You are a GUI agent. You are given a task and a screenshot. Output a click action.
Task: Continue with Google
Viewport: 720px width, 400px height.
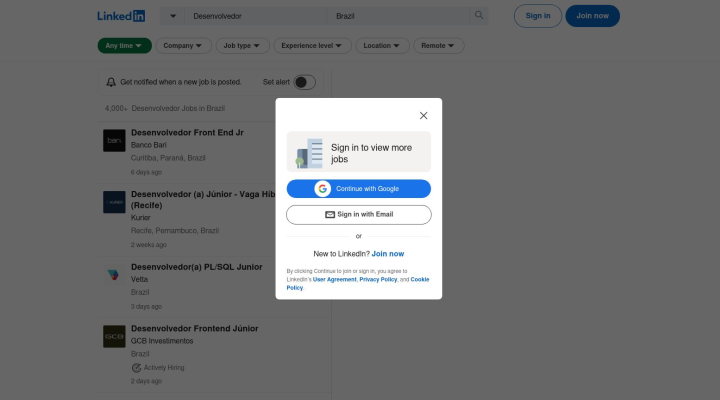click(359, 189)
